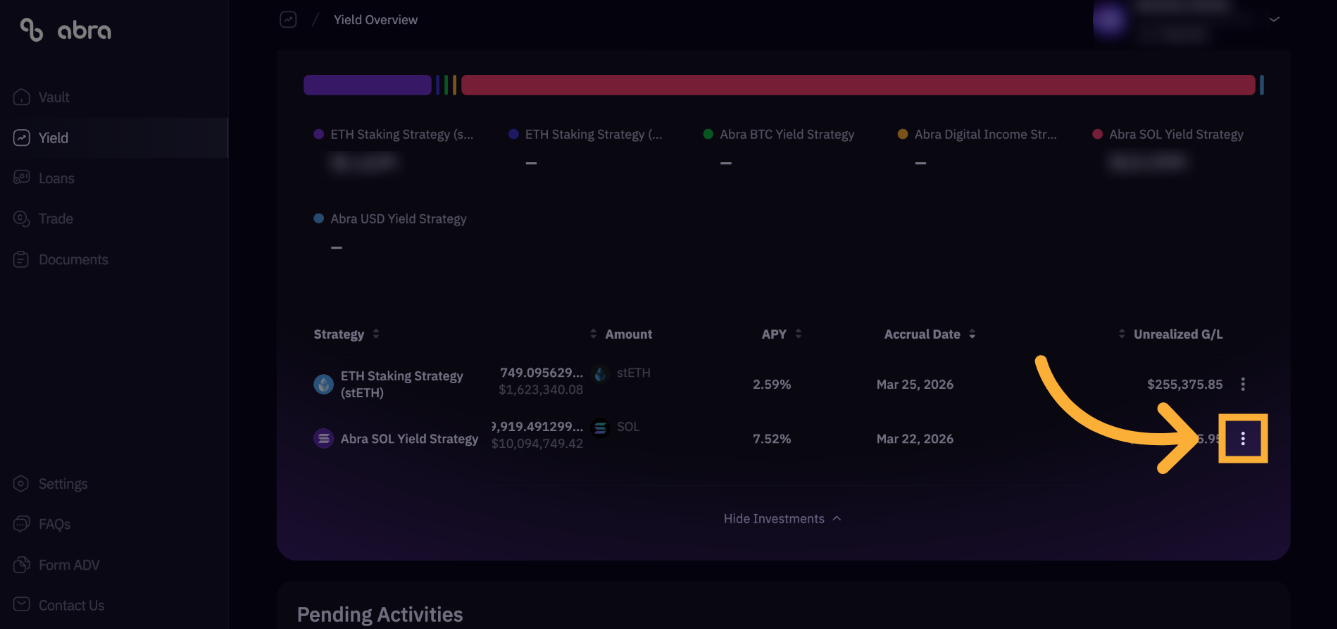Click the Loans sidebar icon
Image resolution: width=1337 pixels, height=629 pixels.
point(21,178)
